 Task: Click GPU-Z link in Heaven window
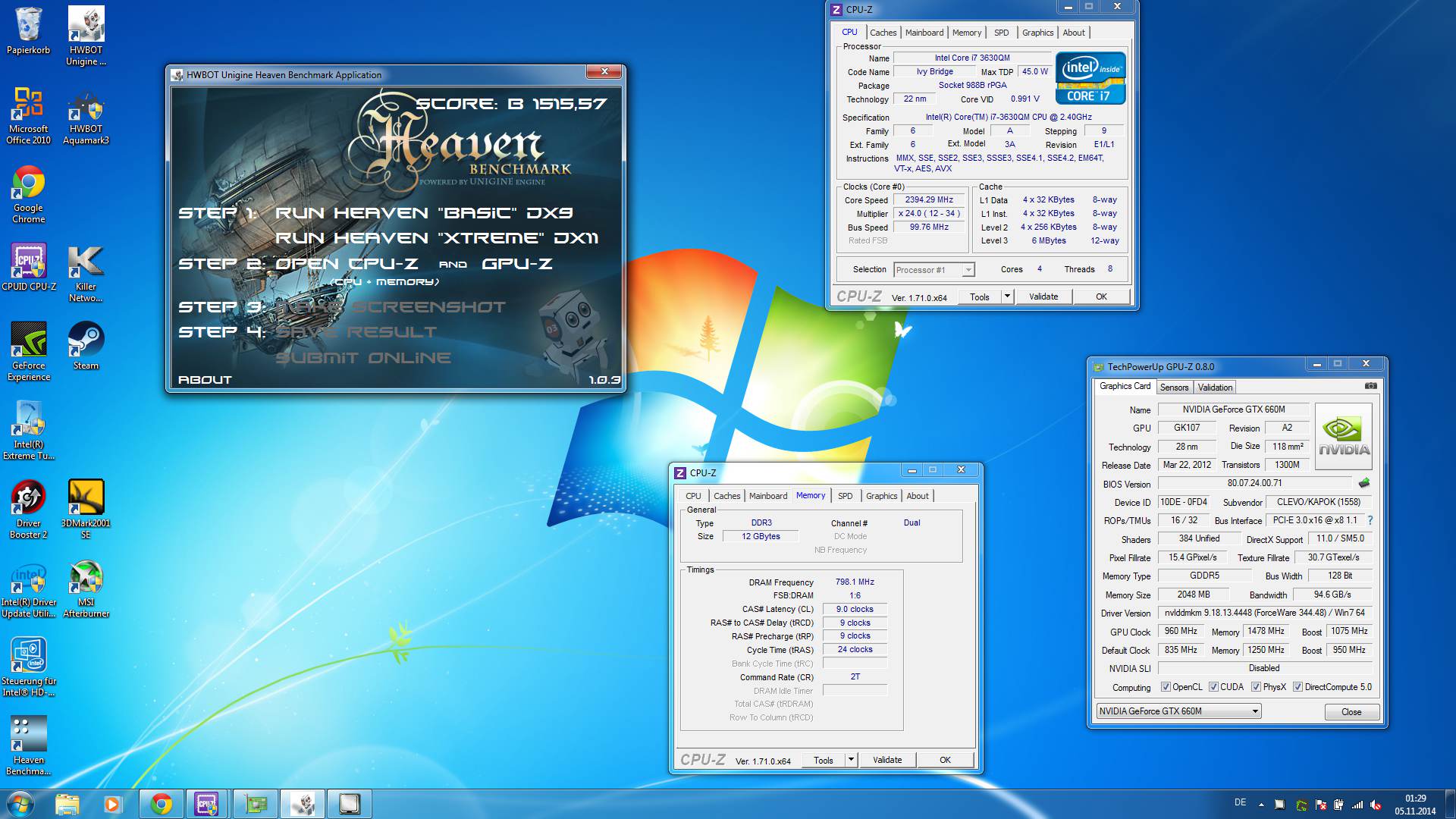tap(517, 264)
